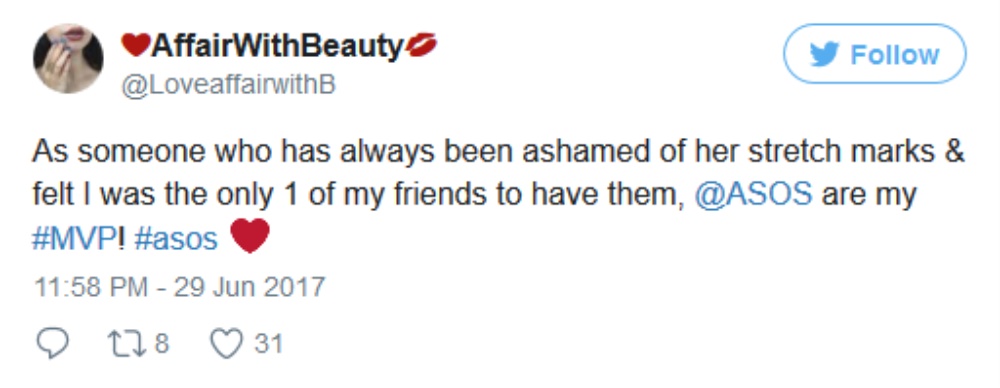Click the 29 Jun 2017 date

[249, 287]
